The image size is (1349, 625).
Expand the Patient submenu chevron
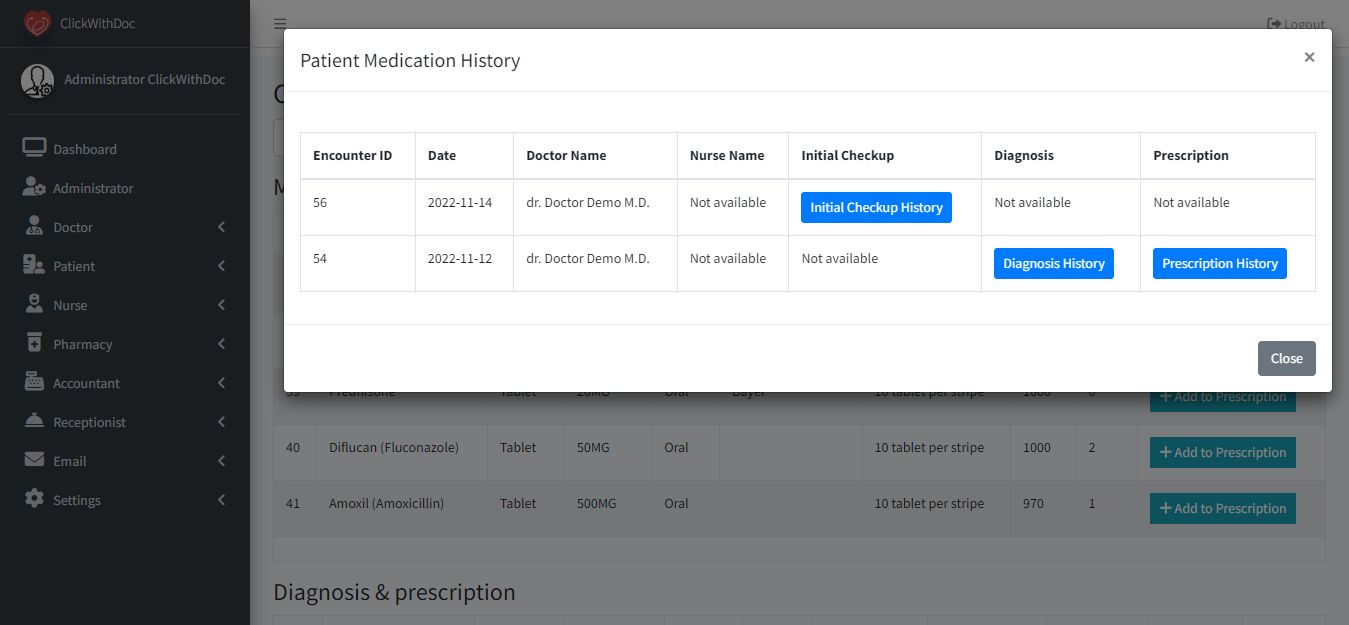point(221,266)
